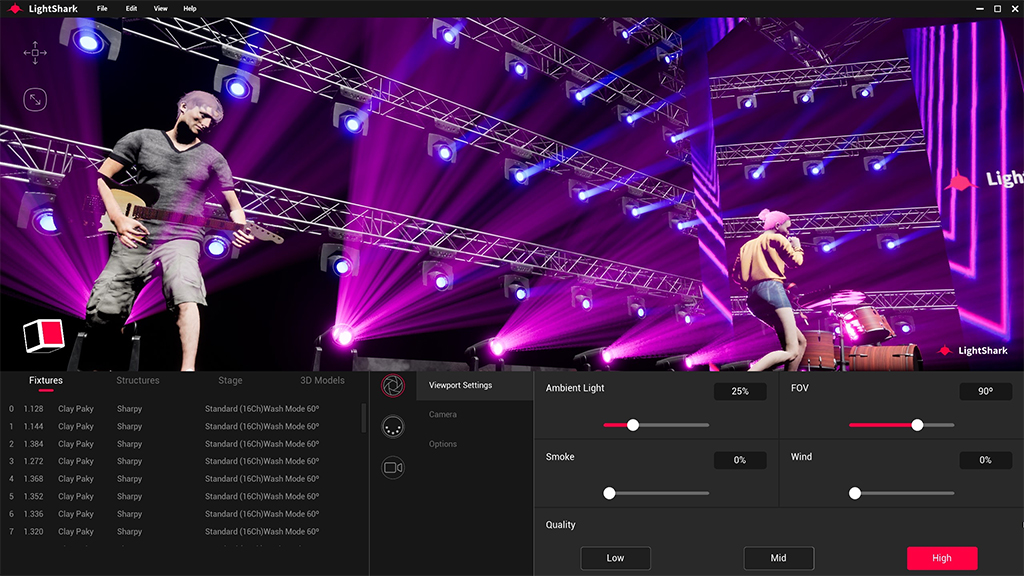The image size is (1024, 576).
Task: Click the fullscreen expand icon in viewport
Action: click(35, 99)
